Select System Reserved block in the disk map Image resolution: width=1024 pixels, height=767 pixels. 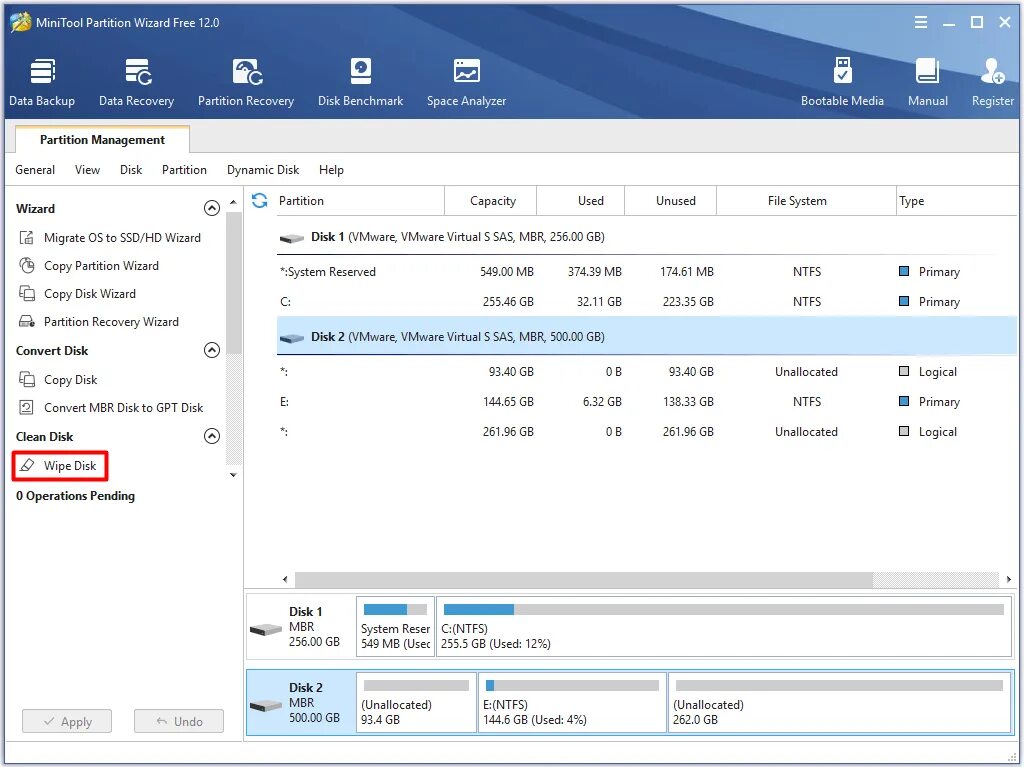click(396, 627)
